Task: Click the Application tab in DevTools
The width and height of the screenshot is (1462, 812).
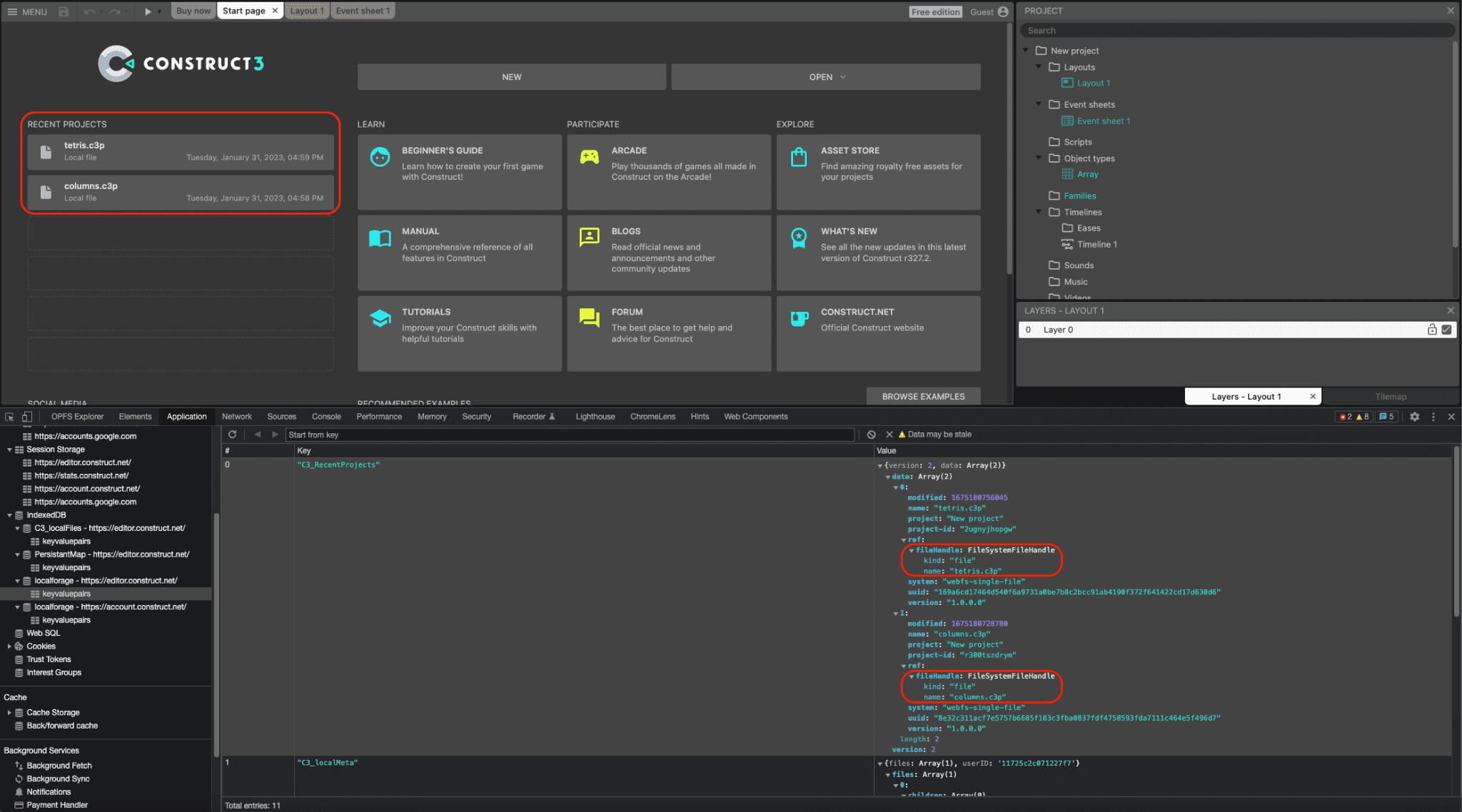Action: tap(186, 417)
